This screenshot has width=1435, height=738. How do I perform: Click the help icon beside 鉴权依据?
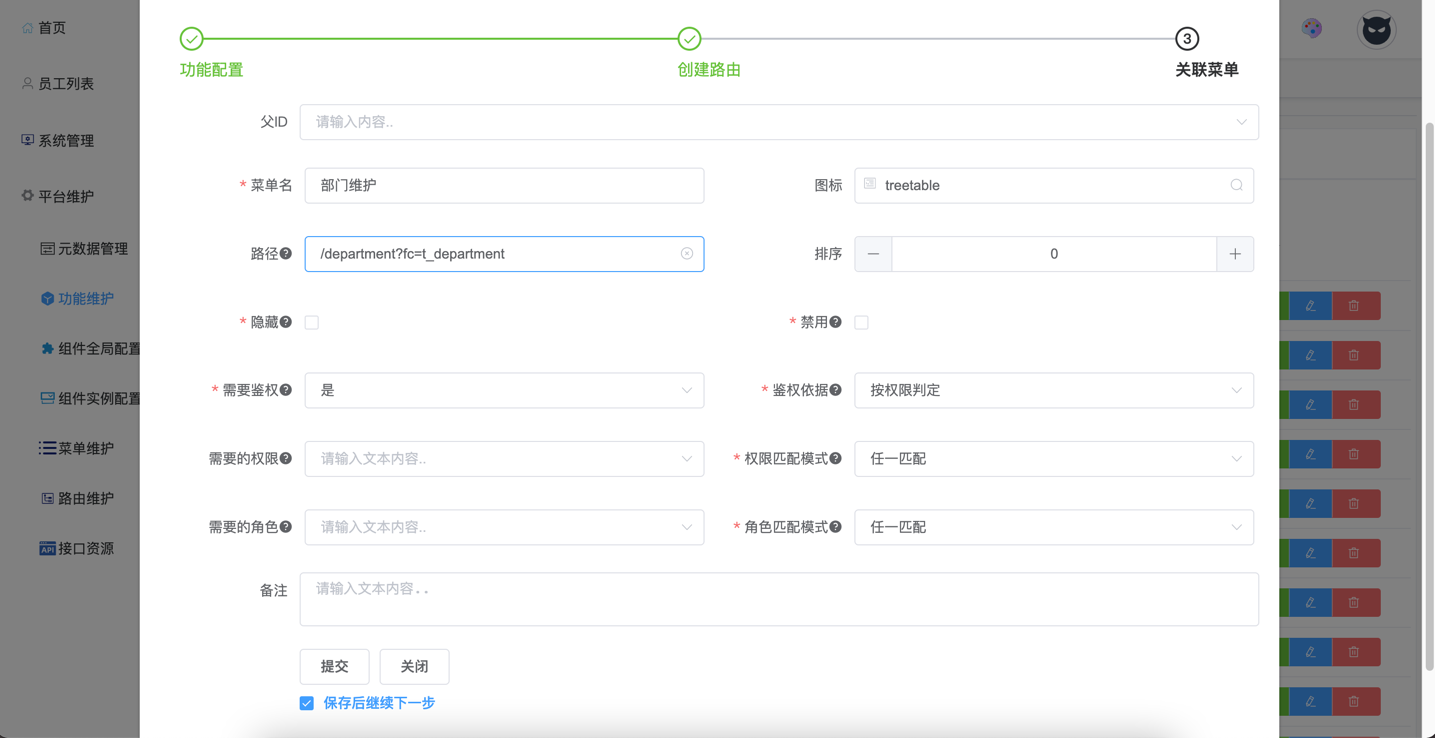(x=836, y=390)
